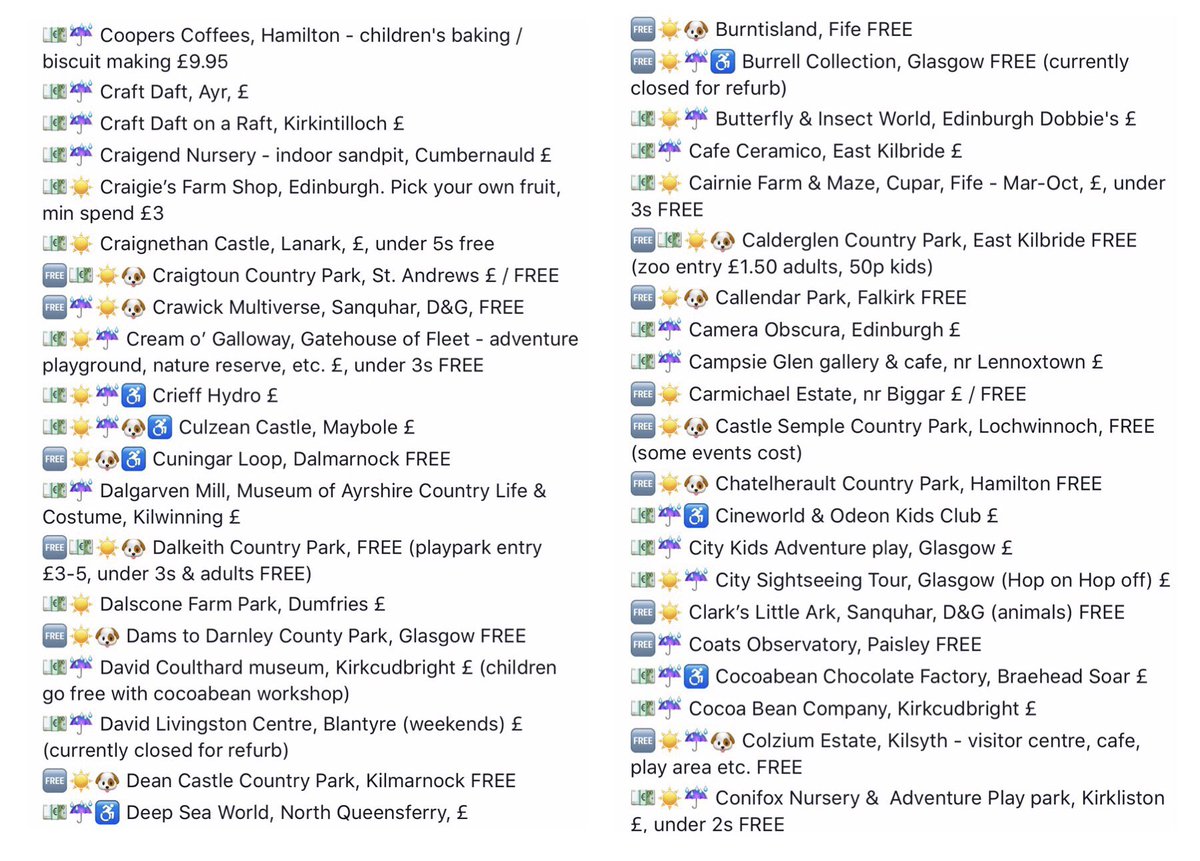Image resolution: width=1200 pixels, height=861 pixels.
Task: Click 'Cineworld & Odeon Kids Club £'
Action: (857, 517)
